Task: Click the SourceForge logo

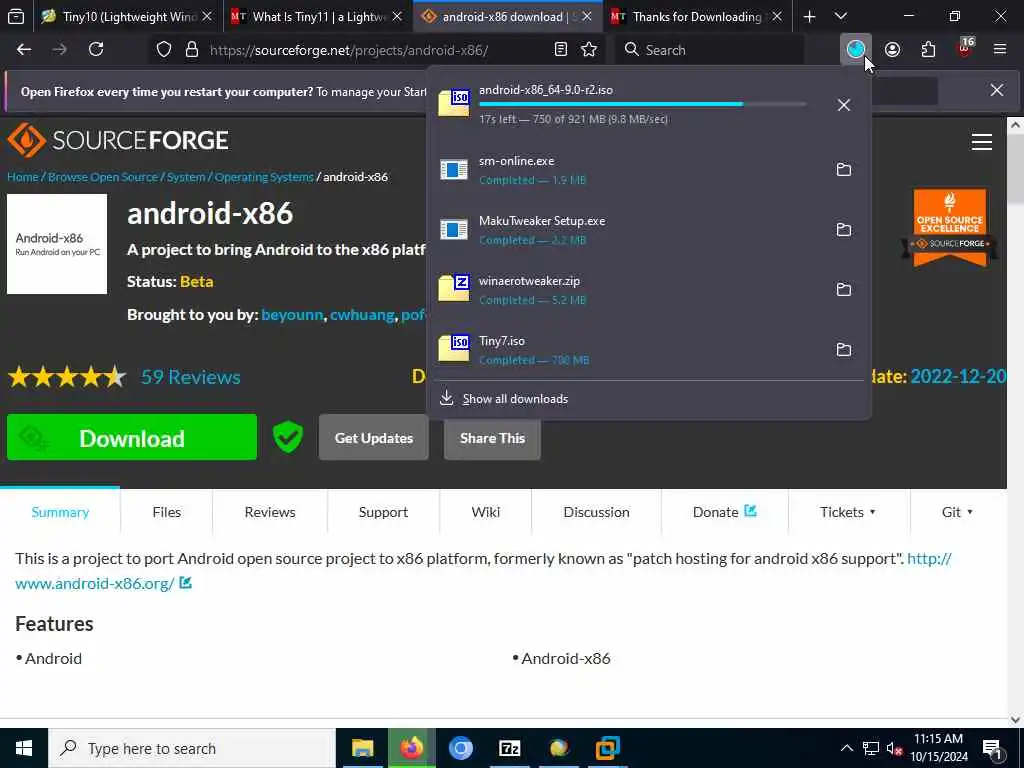Action: (x=118, y=140)
